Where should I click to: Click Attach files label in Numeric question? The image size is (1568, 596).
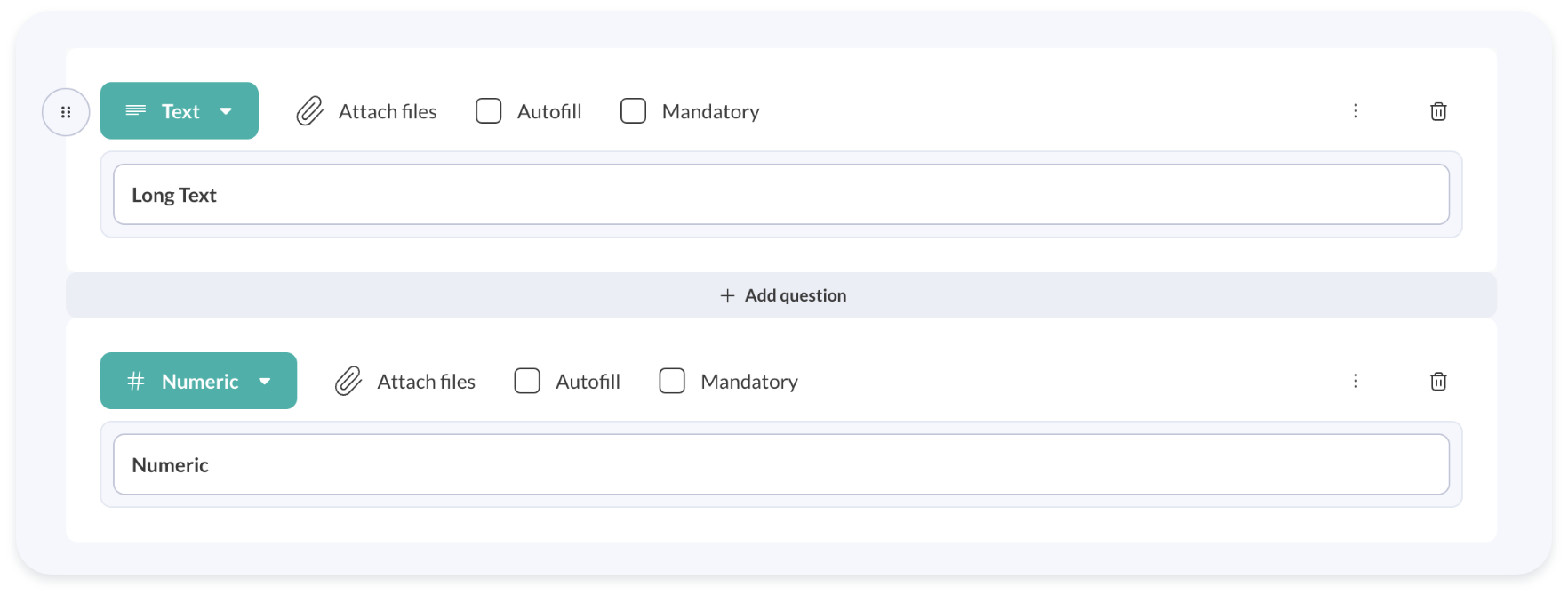click(426, 381)
